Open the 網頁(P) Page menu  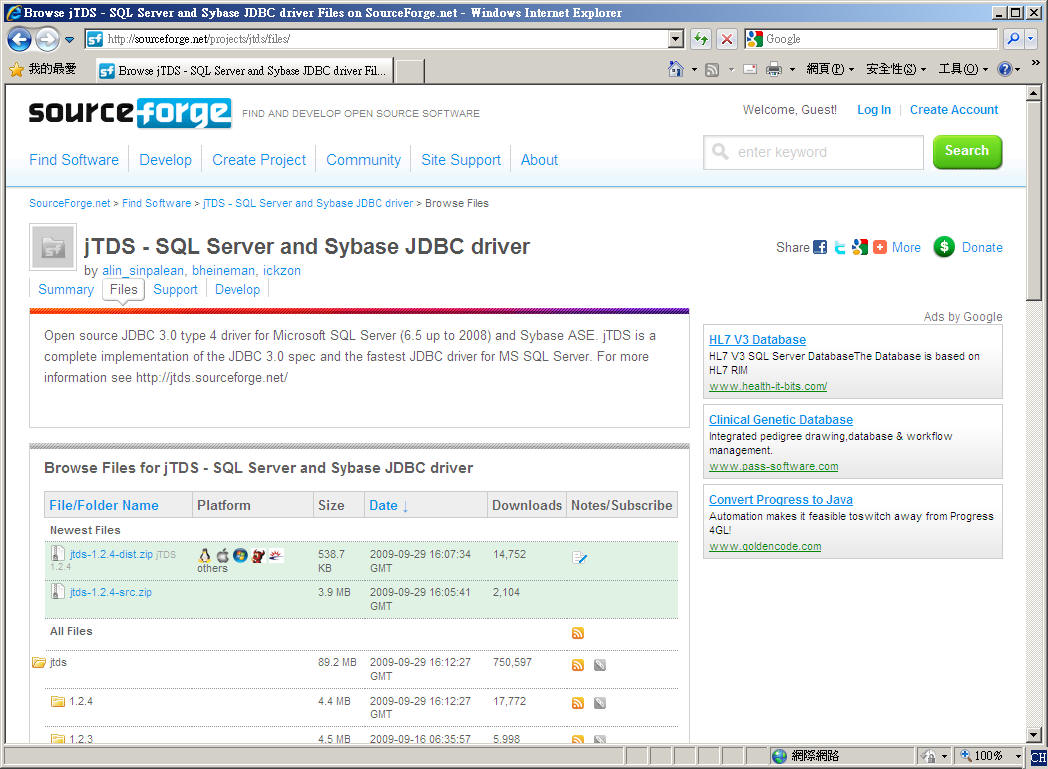(830, 69)
